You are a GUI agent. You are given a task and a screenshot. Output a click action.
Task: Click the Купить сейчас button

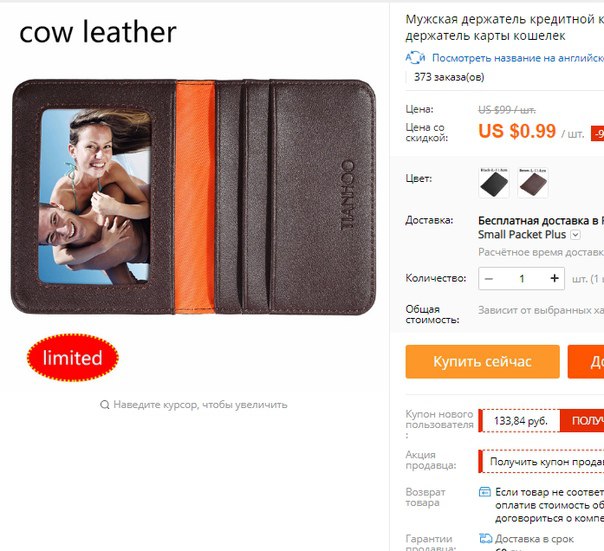pyautogui.click(x=482, y=361)
